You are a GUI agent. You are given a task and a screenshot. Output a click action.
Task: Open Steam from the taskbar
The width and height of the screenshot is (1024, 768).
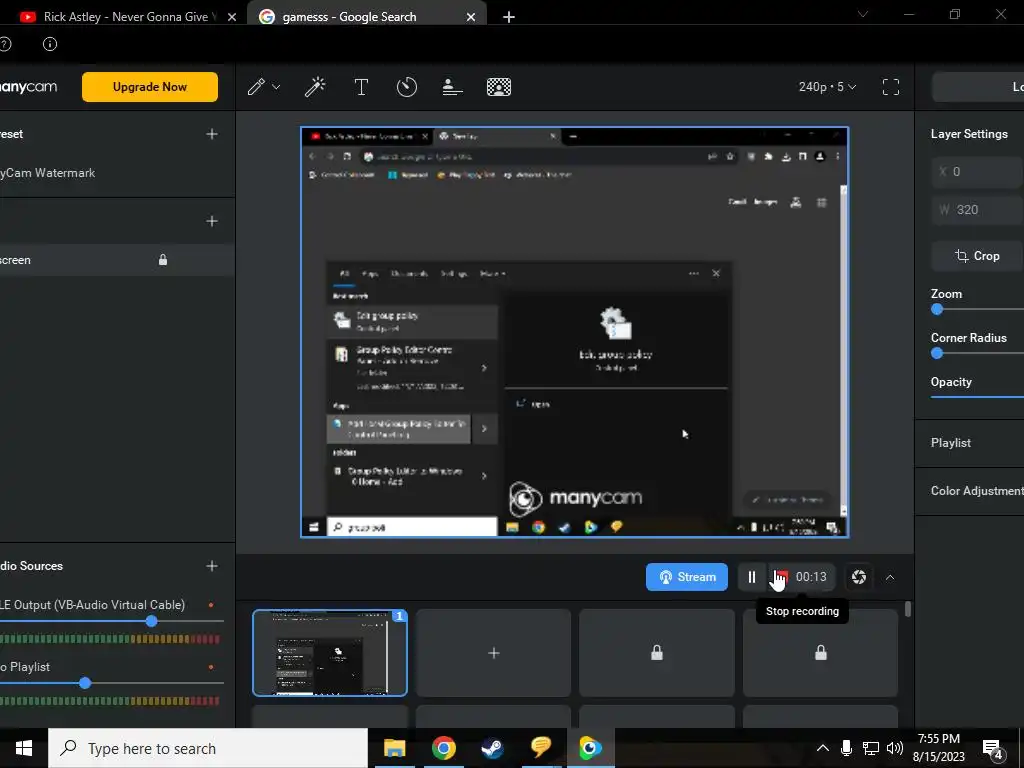pyautogui.click(x=492, y=748)
